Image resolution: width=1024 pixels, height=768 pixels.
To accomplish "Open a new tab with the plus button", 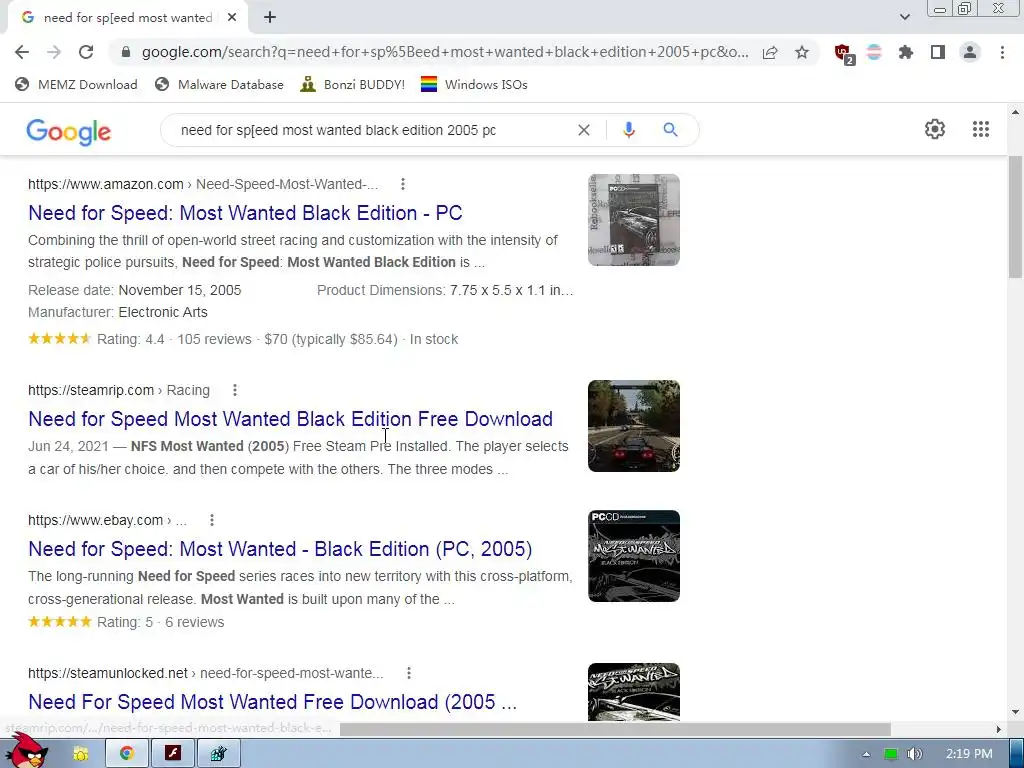I will coord(270,18).
